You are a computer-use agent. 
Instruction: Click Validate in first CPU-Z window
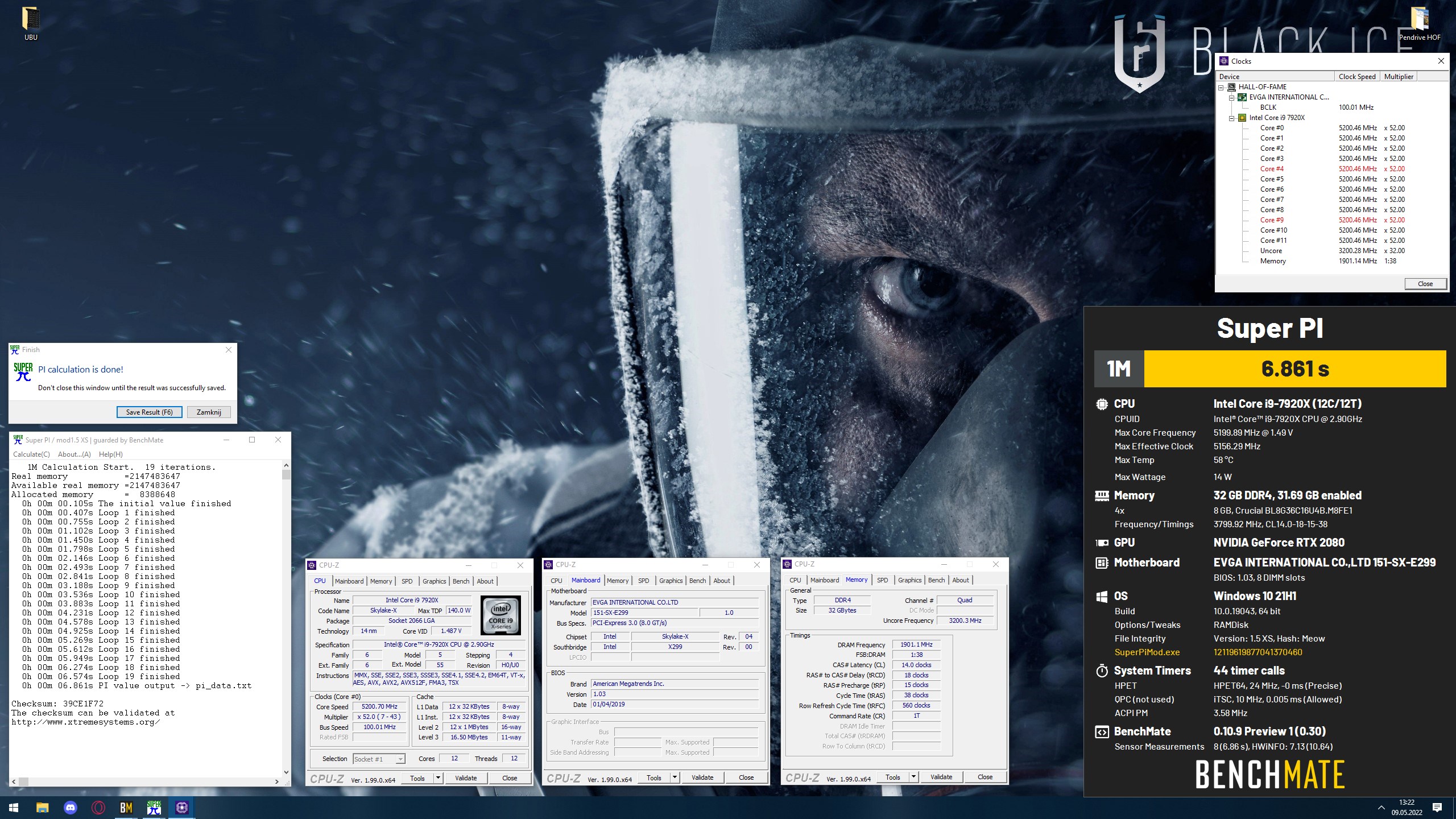coord(466,778)
